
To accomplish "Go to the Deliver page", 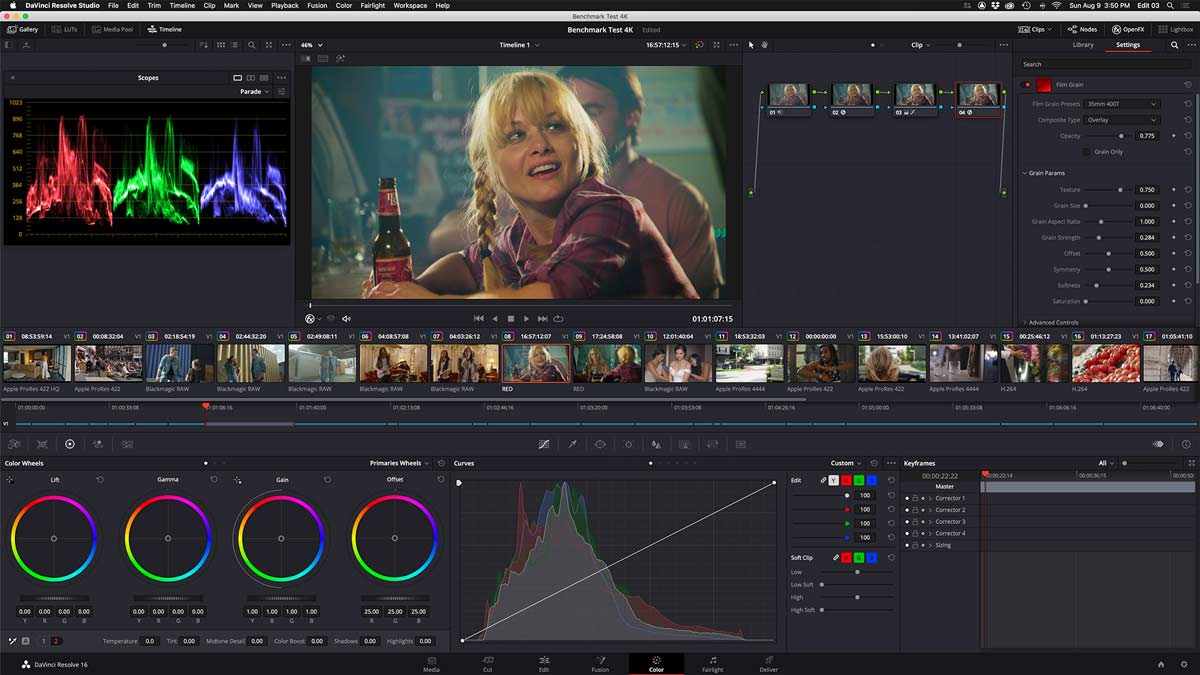I will [x=768, y=664].
